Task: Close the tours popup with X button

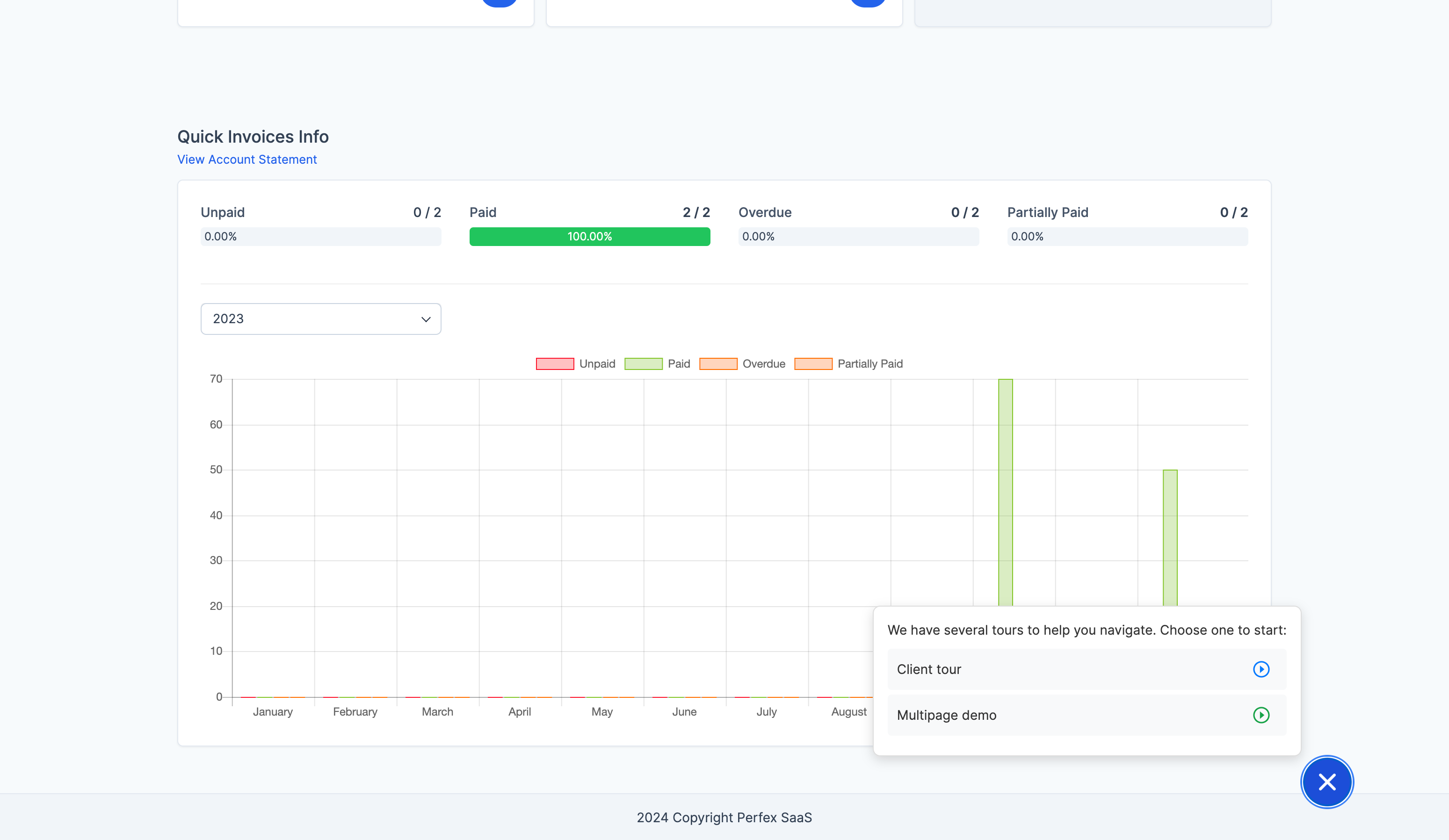Action: (x=1327, y=782)
